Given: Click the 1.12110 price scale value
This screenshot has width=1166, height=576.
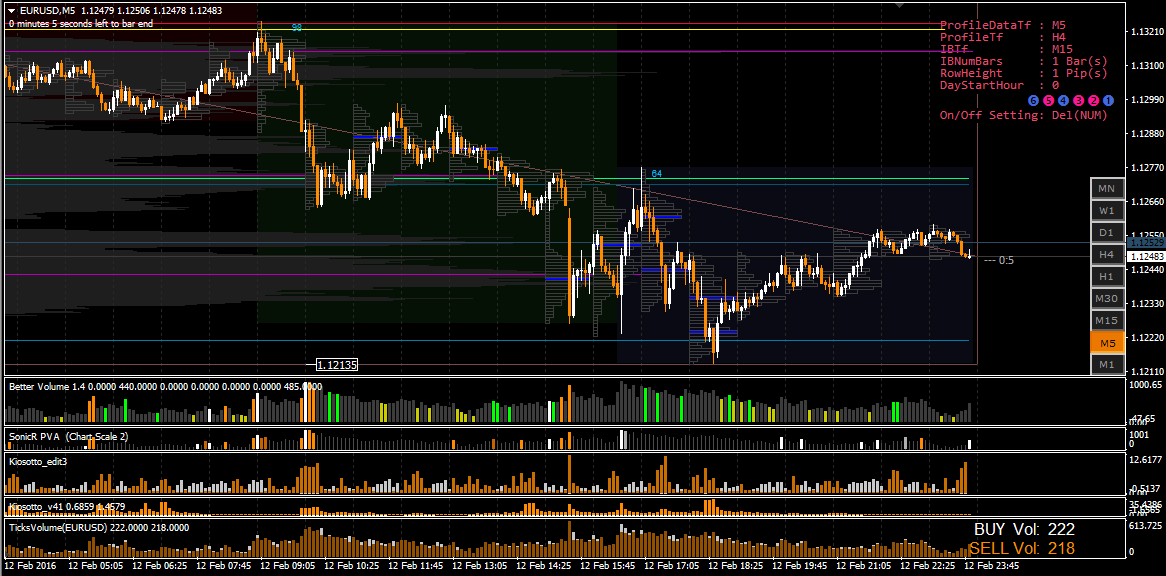Looking at the screenshot, I should pos(1146,372).
